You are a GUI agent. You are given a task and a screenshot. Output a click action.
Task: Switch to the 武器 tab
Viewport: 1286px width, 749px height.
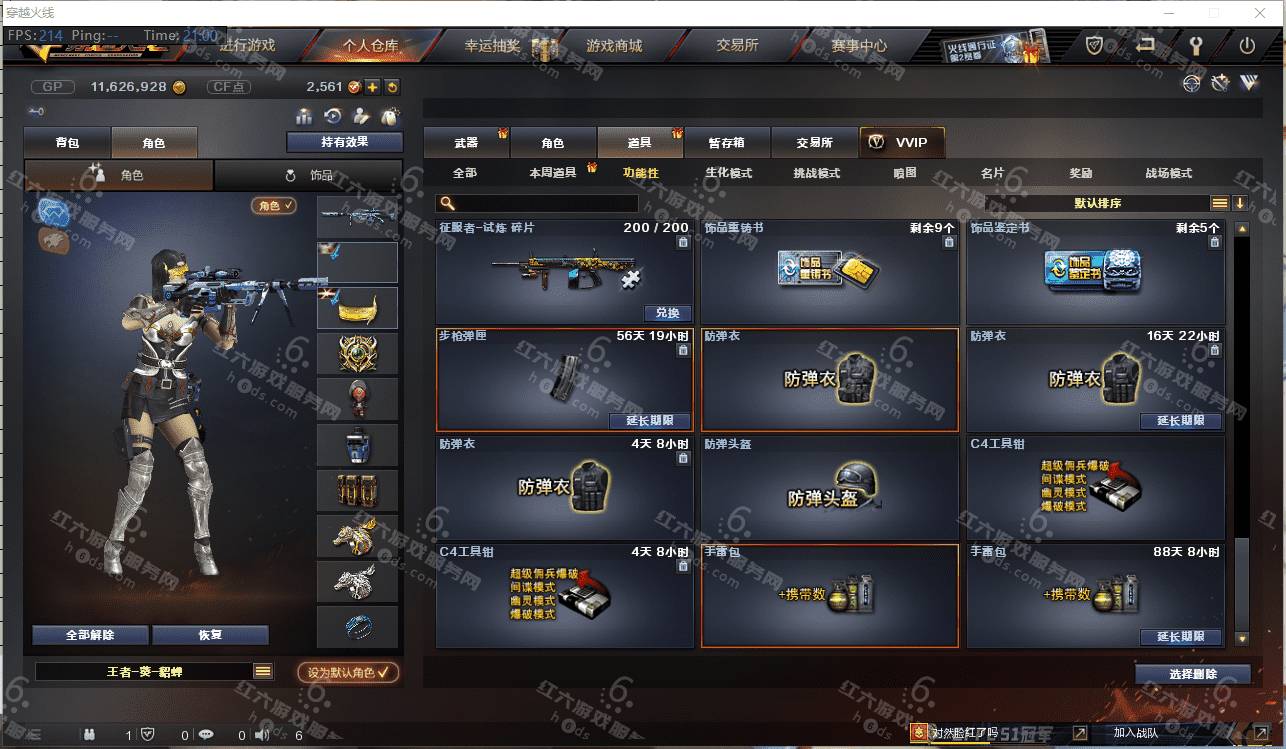466,143
